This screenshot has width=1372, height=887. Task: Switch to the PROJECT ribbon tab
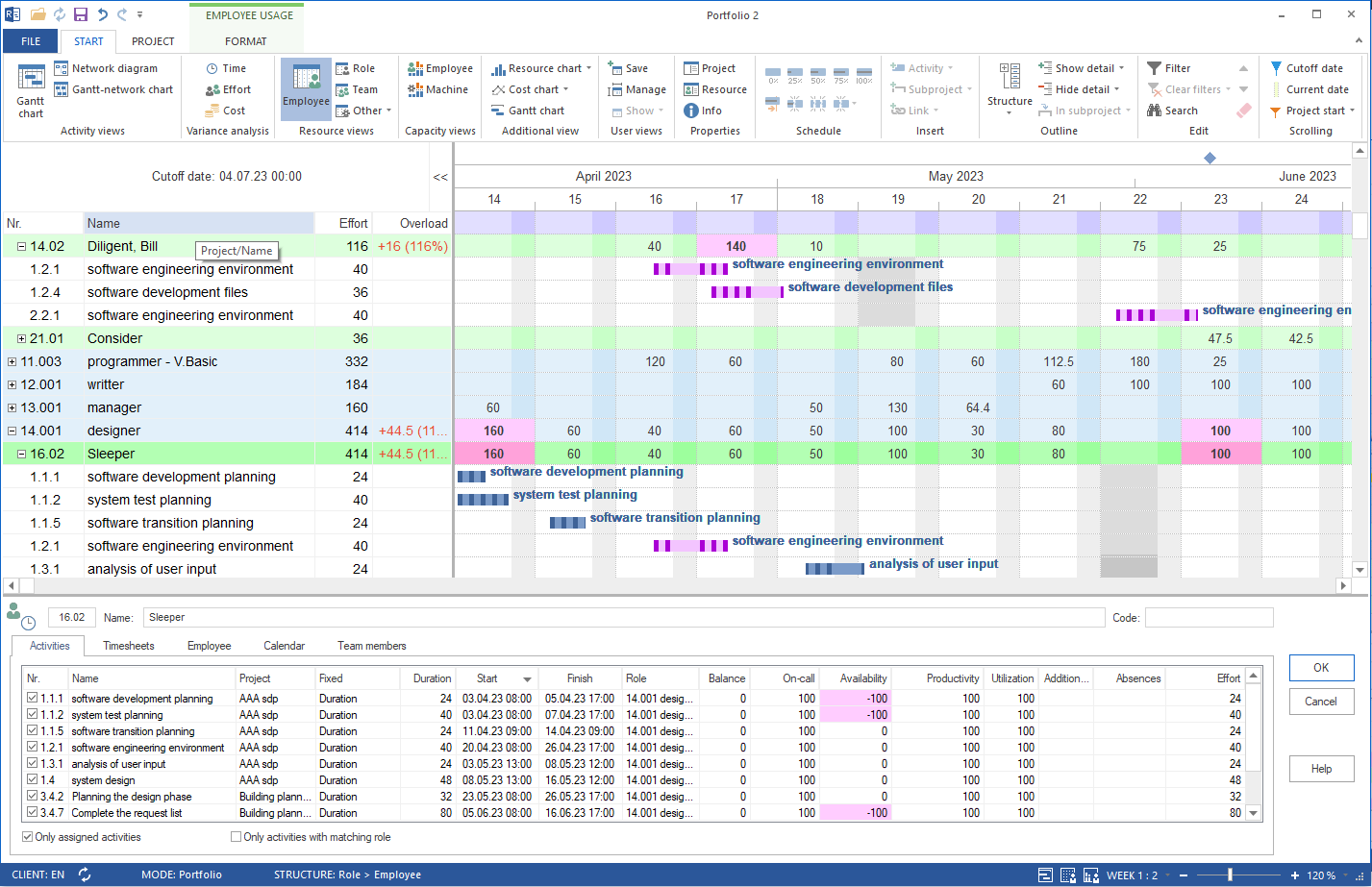click(x=151, y=40)
